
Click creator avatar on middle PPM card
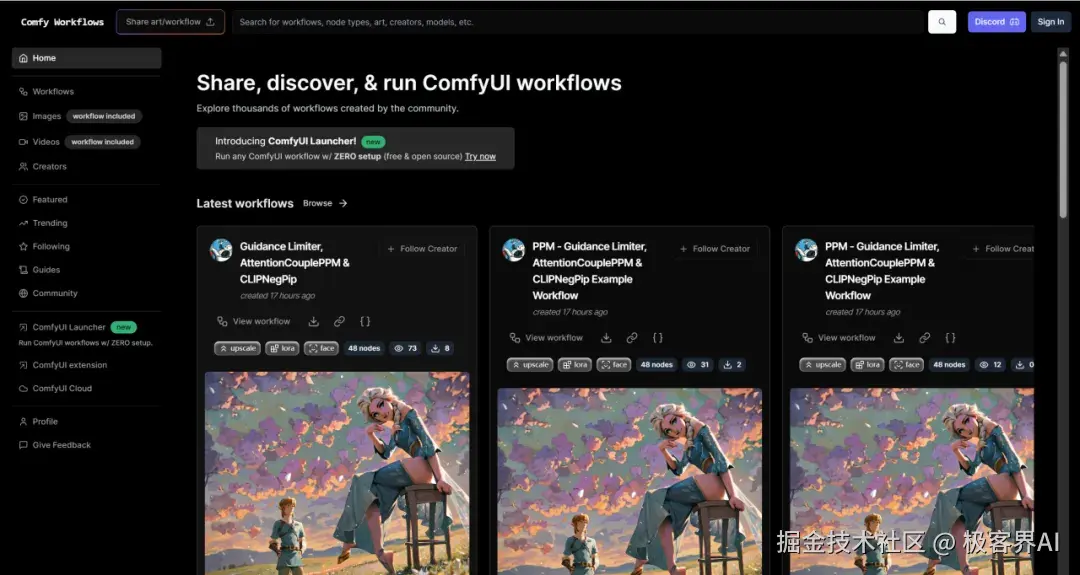tap(514, 250)
